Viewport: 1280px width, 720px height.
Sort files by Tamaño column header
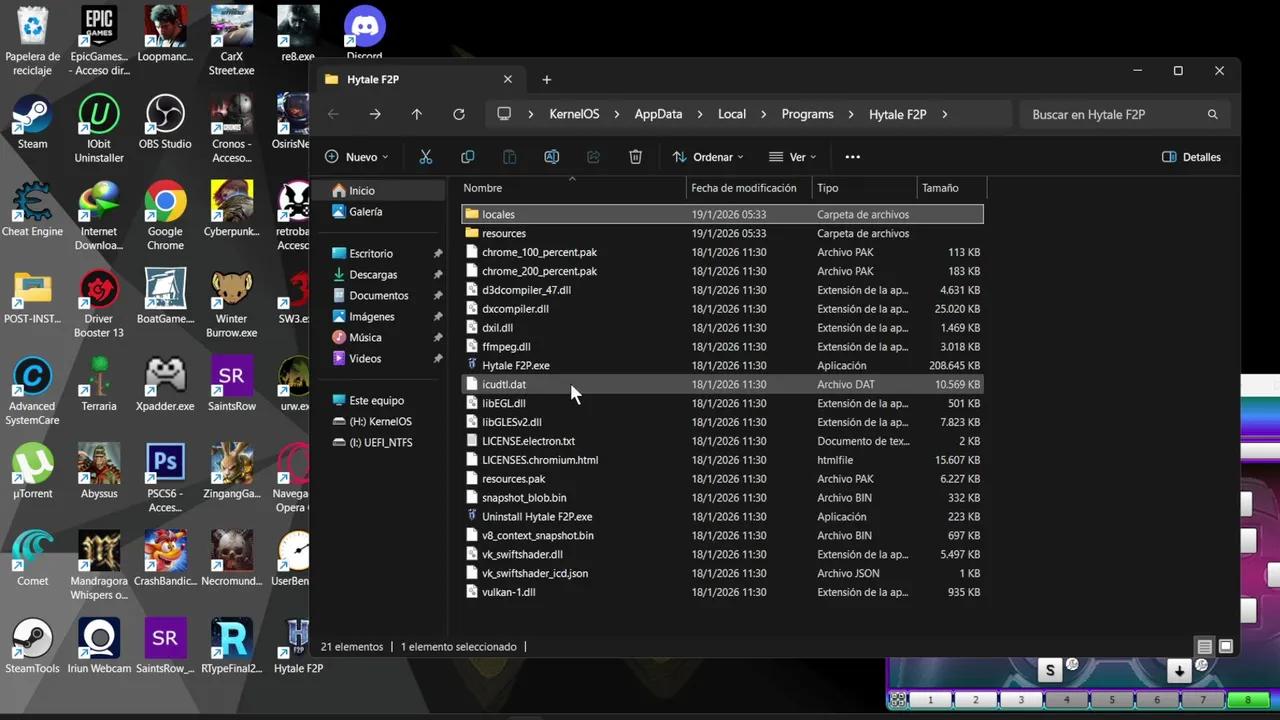tap(940, 188)
